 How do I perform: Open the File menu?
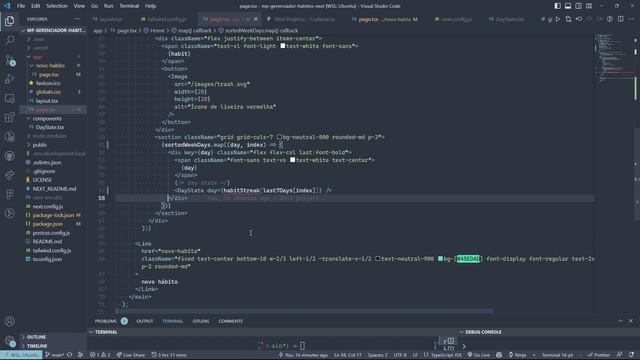pyautogui.click(x=21, y=6)
